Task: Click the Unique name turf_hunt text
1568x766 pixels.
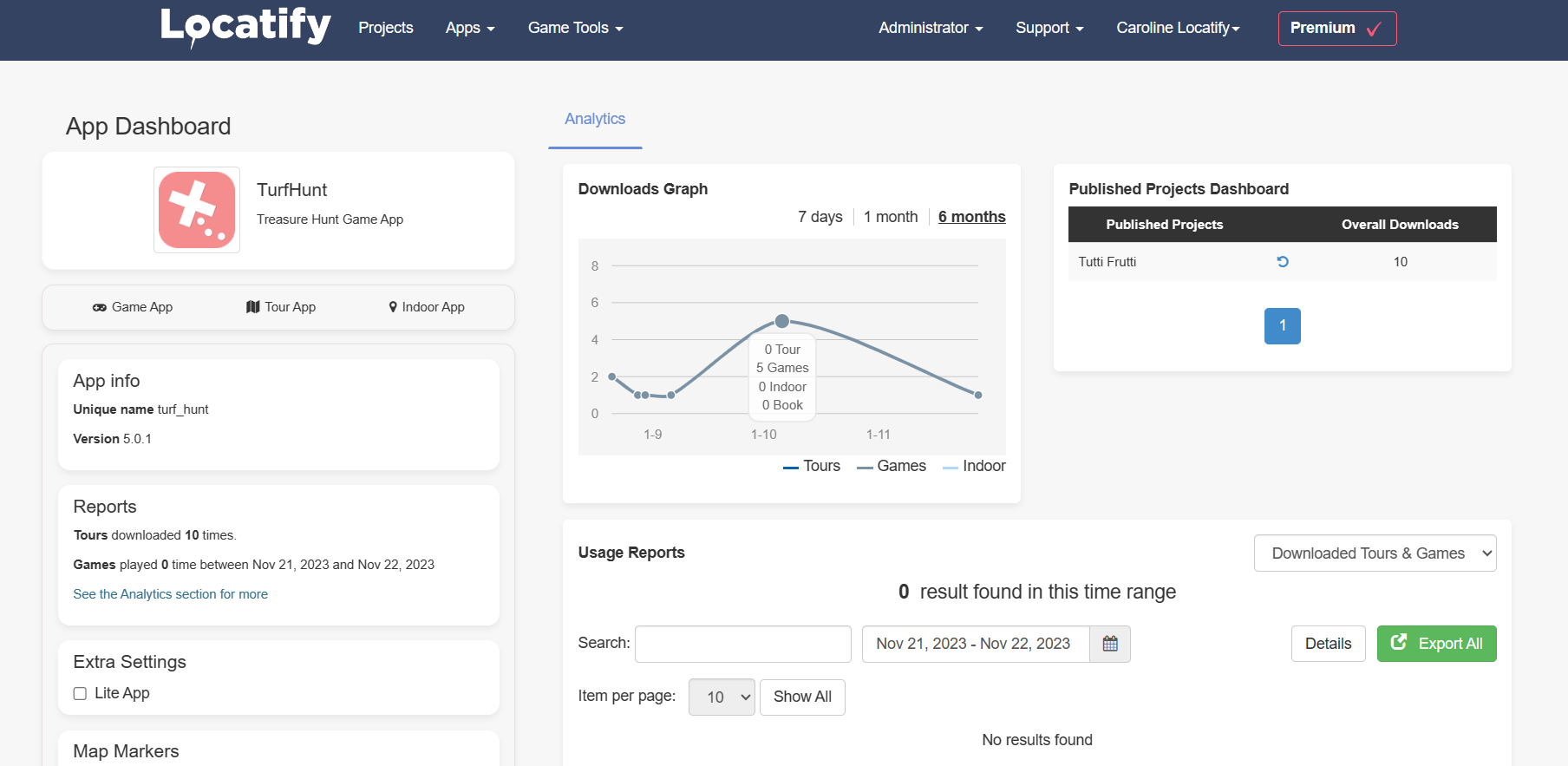Action: pyautogui.click(x=141, y=409)
